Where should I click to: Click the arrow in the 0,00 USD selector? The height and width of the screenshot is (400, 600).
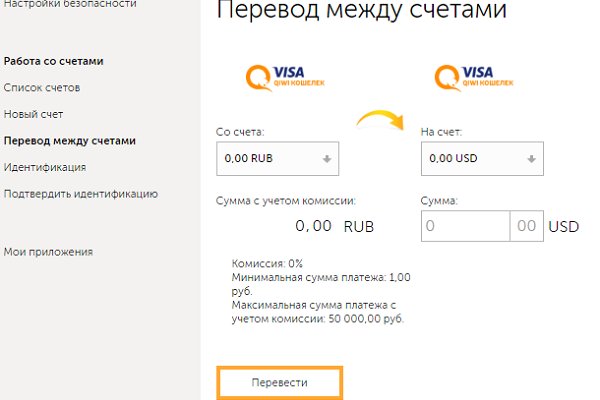[534, 158]
